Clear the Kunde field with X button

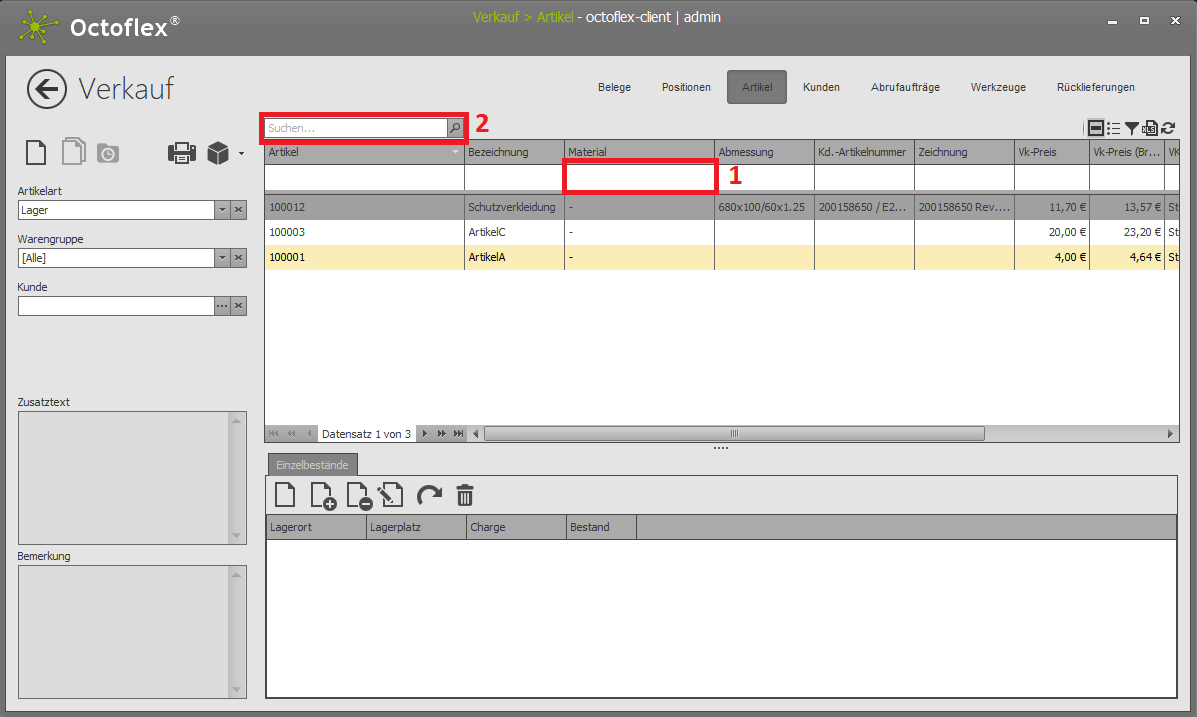[239, 306]
